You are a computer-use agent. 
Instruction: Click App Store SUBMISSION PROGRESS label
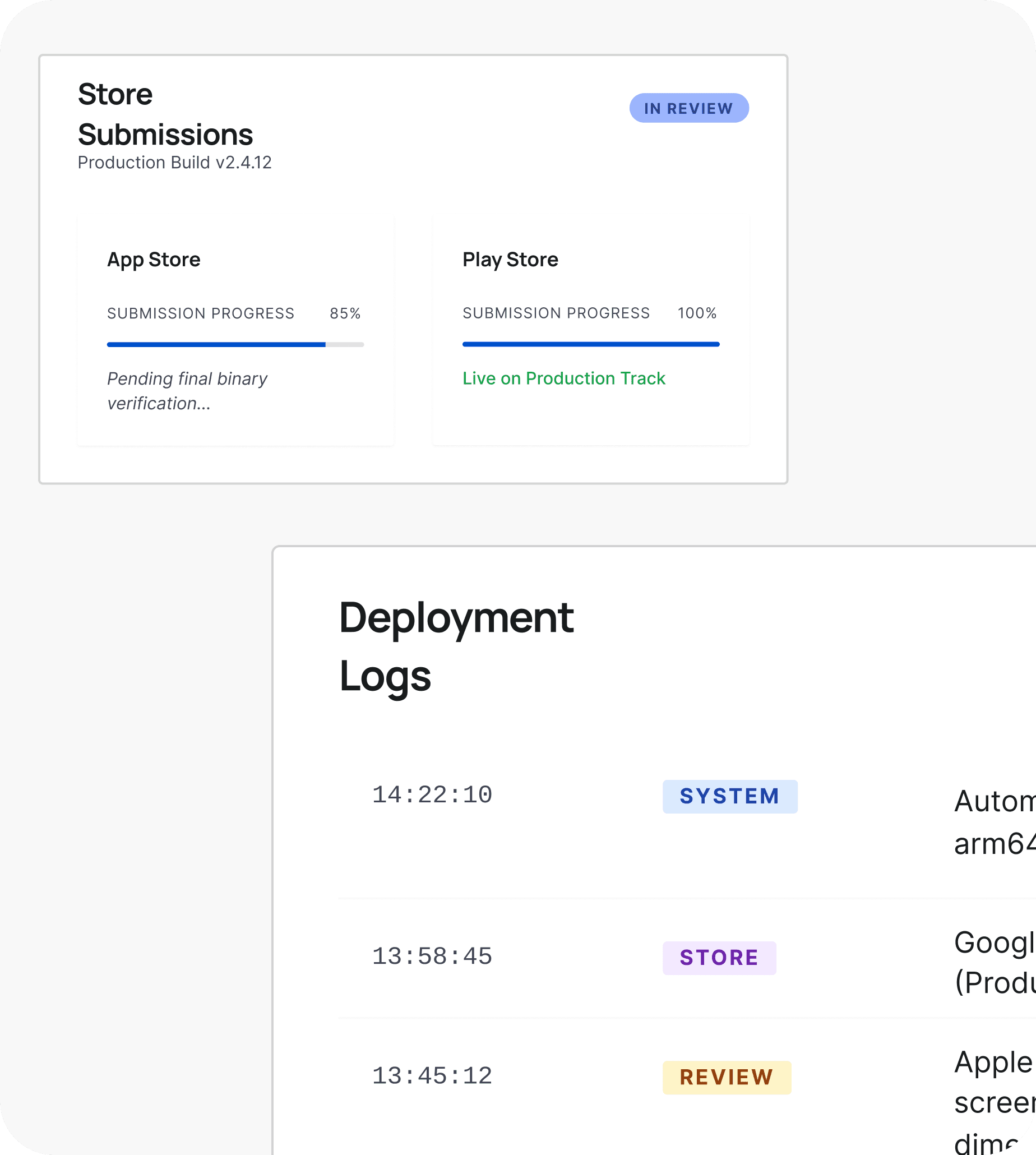tap(201, 313)
